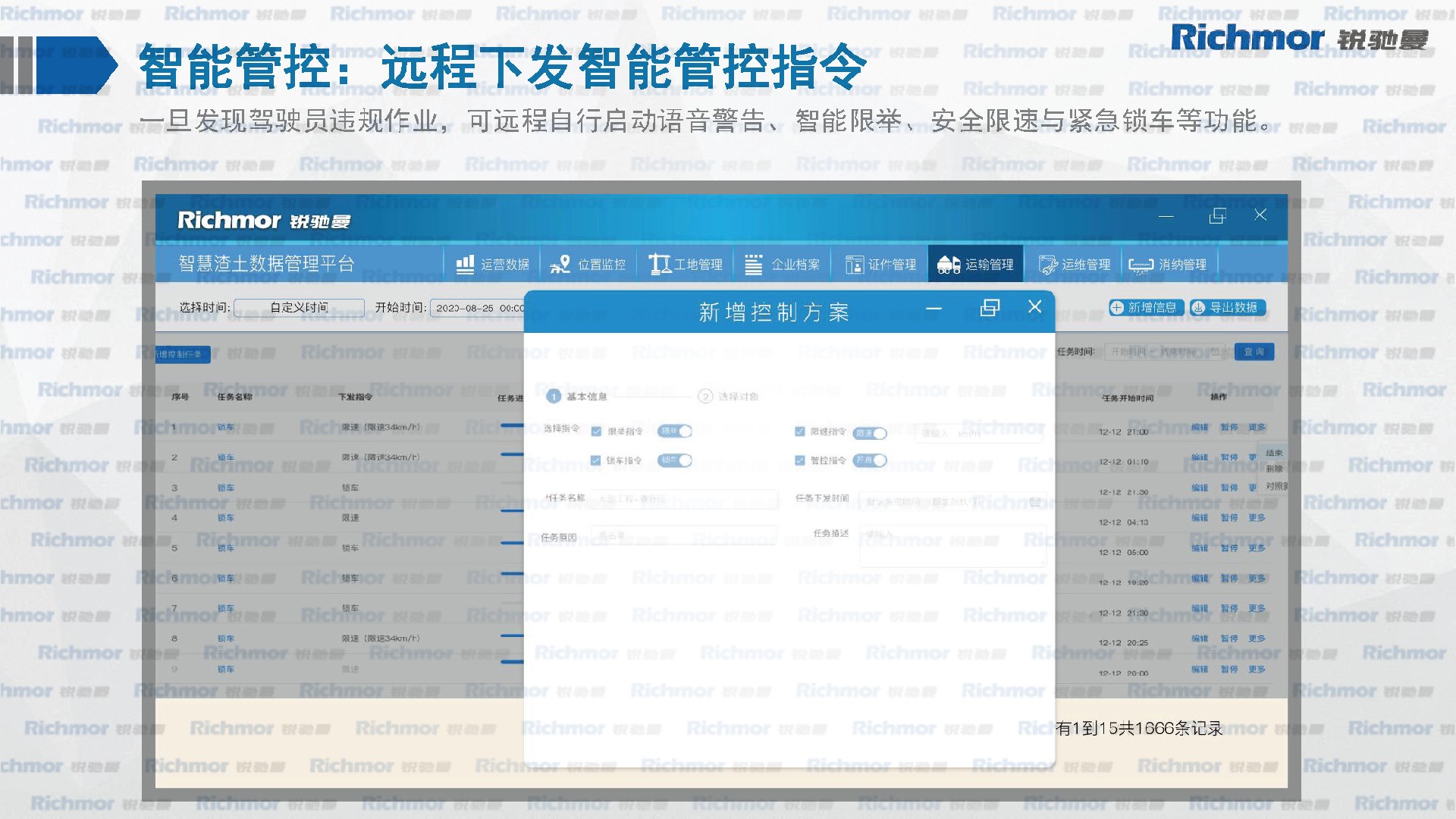The width and height of the screenshot is (1456, 819).
Task: Close the 新增控制方案 dialog
Action: (1035, 306)
